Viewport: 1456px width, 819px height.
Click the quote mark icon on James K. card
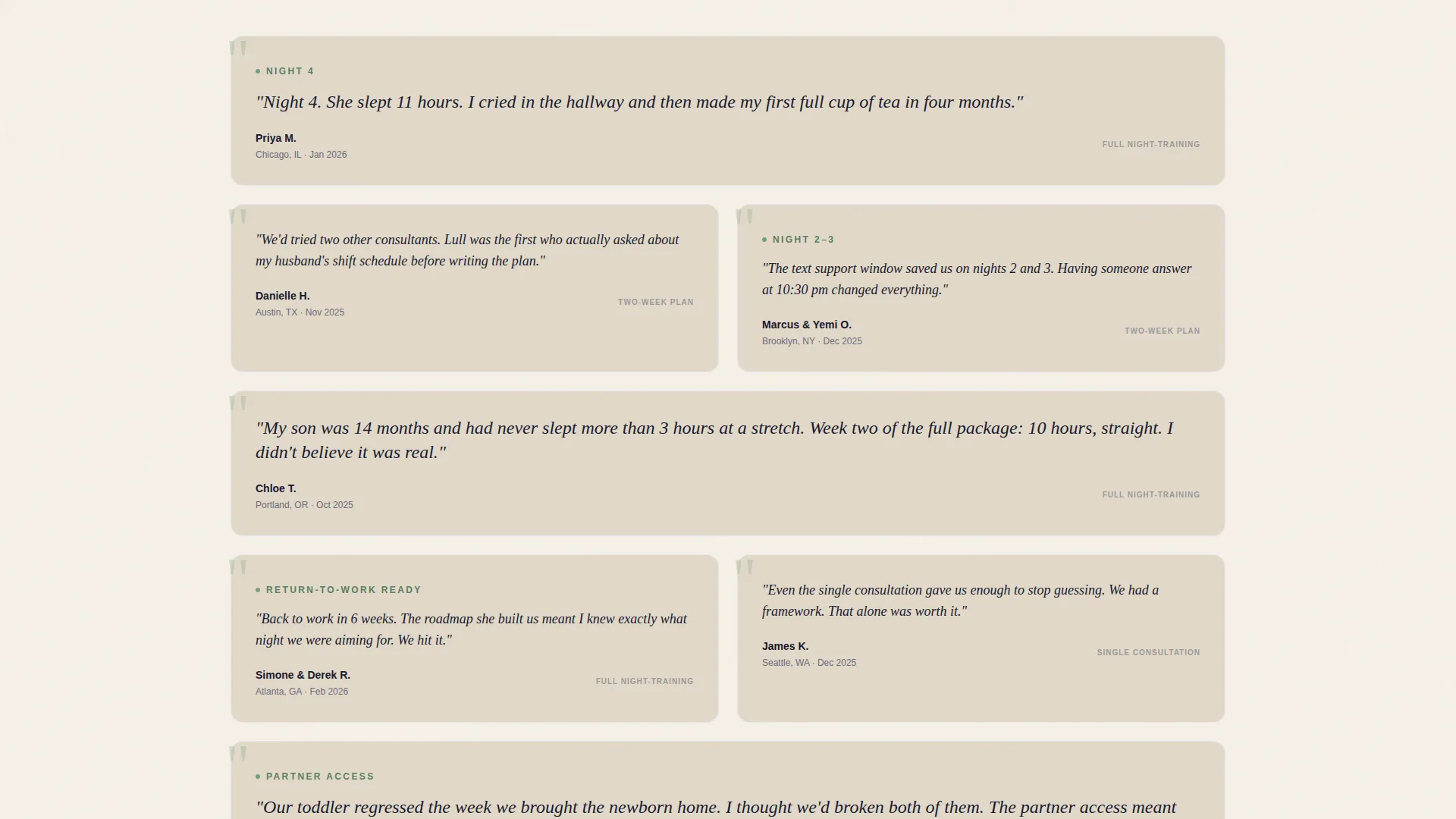point(745,568)
